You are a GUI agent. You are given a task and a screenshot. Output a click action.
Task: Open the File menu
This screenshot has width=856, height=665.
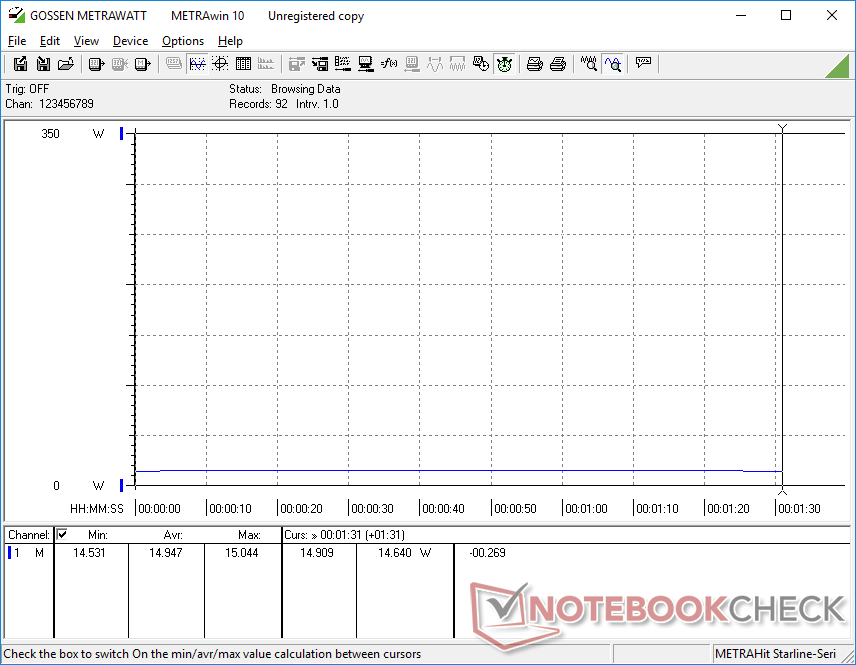coord(17,41)
